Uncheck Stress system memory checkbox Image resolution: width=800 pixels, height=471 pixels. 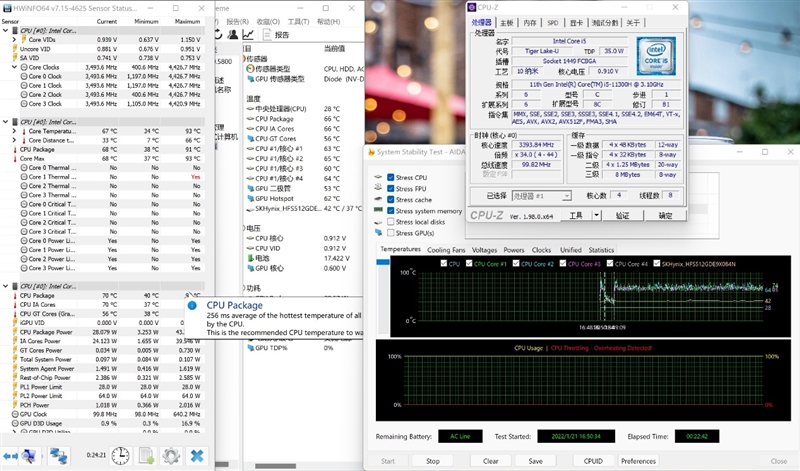(390, 211)
